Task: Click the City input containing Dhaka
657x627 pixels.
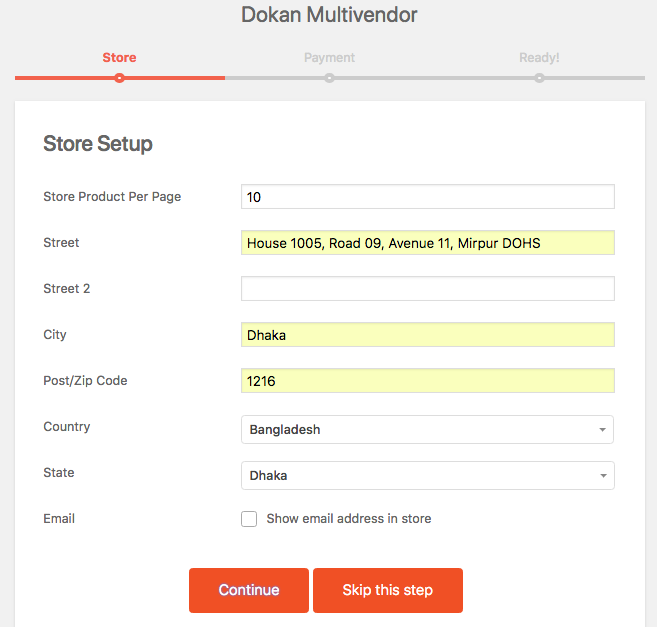Action: click(x=428, y=335)
